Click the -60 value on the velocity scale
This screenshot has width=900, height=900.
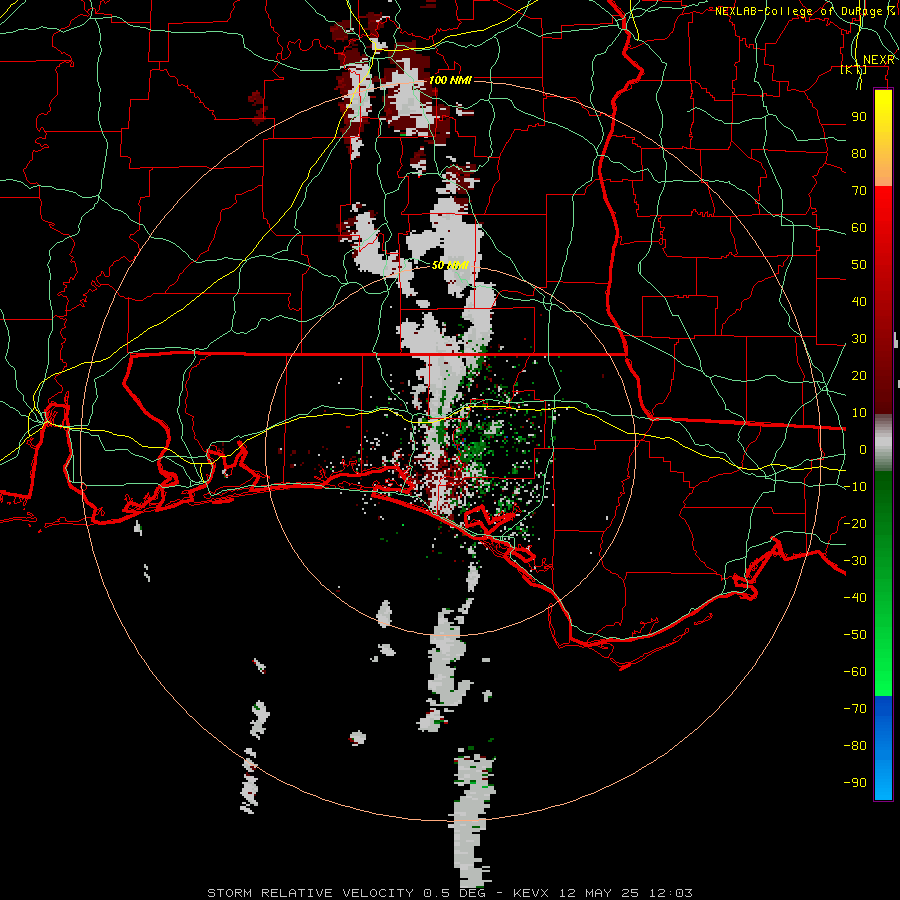click(x=855, y=672)
